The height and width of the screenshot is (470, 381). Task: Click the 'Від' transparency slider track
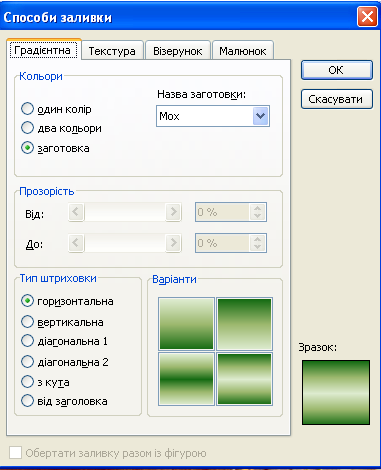(x=125, y=212)
